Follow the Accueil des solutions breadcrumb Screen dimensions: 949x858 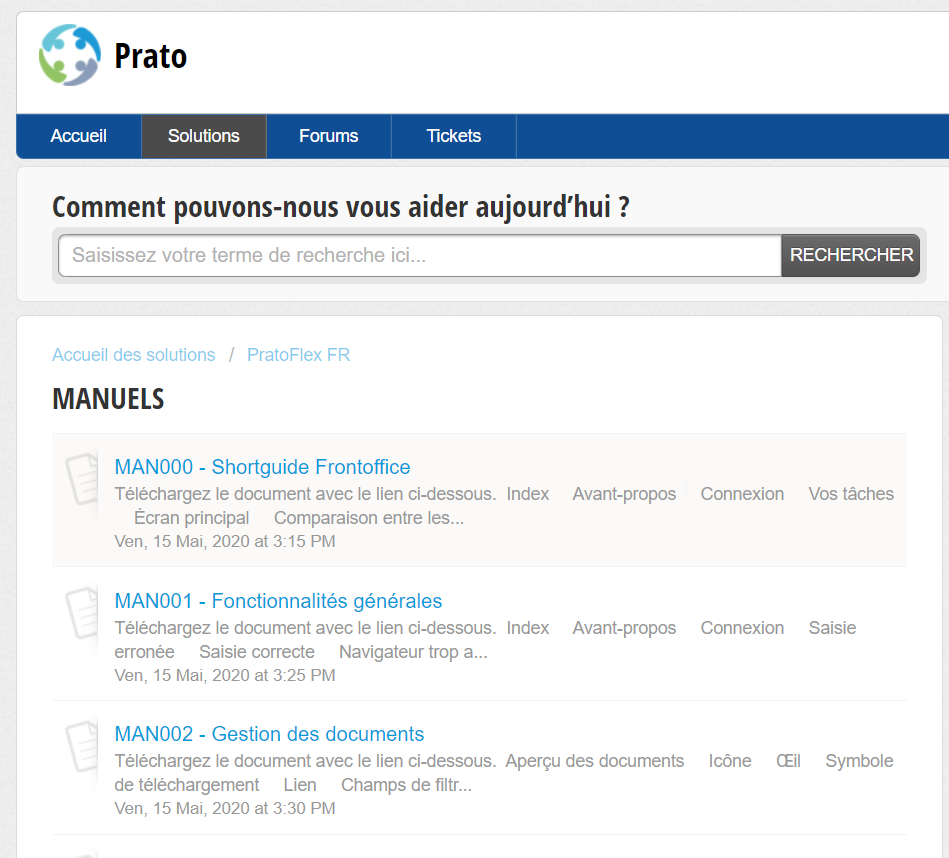[x=134, y=355]
